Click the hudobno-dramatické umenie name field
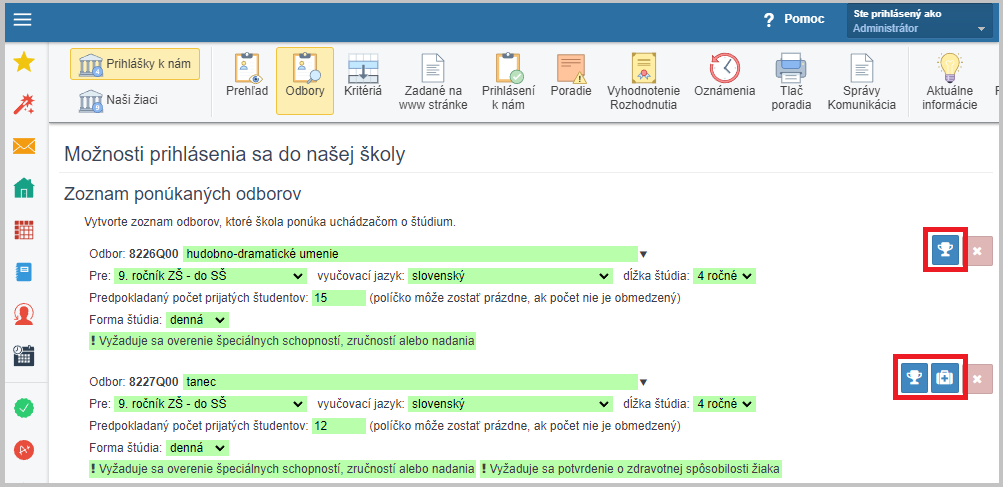Image resolution: width=1003 pixels, height=487 pixels. [x=410, y=253]
